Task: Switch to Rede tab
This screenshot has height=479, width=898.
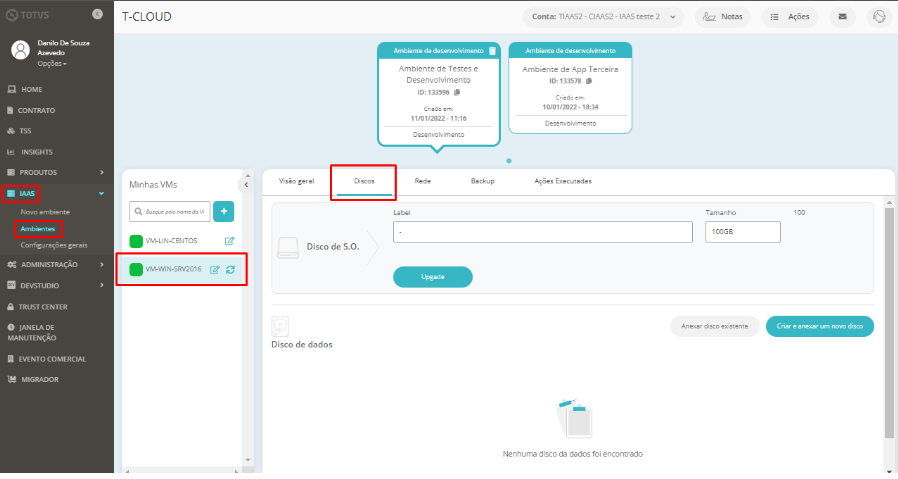Action: [x=423, y=181]
